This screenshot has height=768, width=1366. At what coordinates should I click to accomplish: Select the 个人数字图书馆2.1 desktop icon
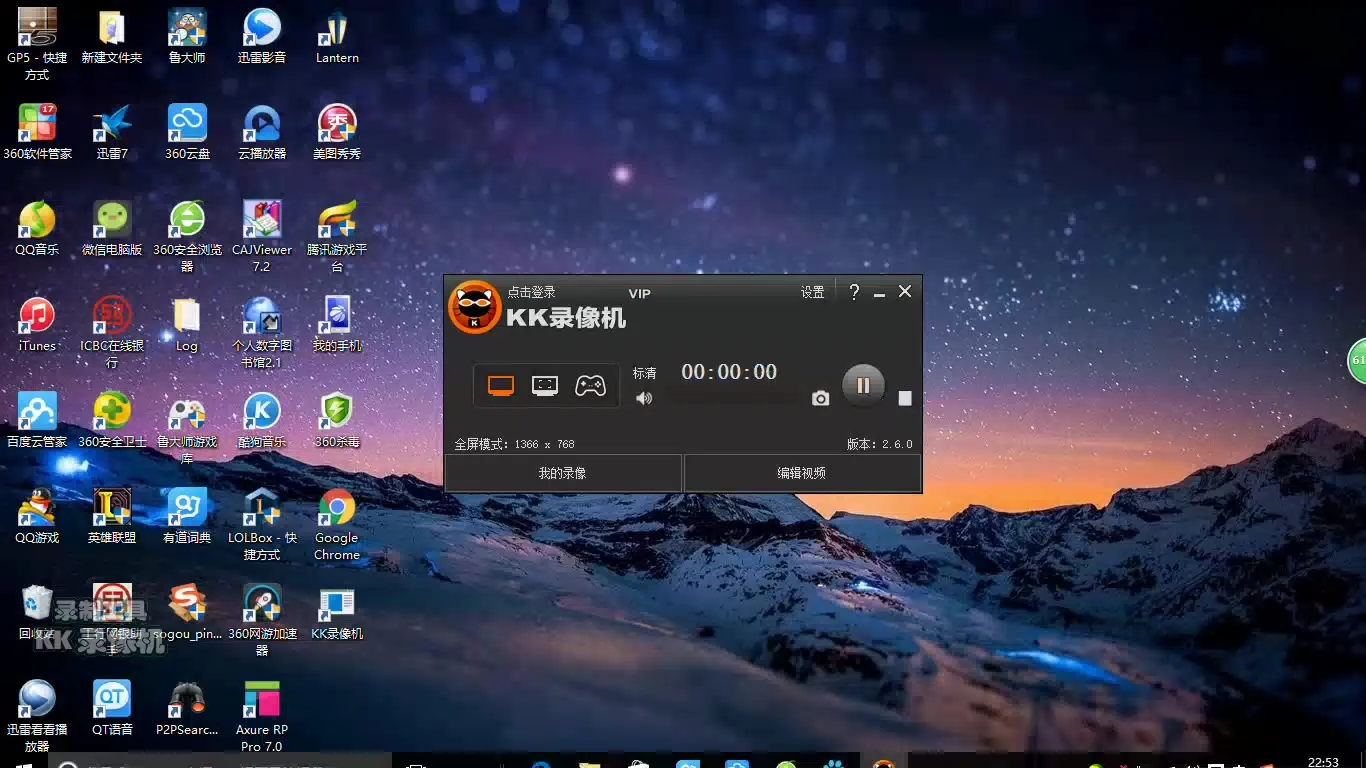[x=262, y=332]
